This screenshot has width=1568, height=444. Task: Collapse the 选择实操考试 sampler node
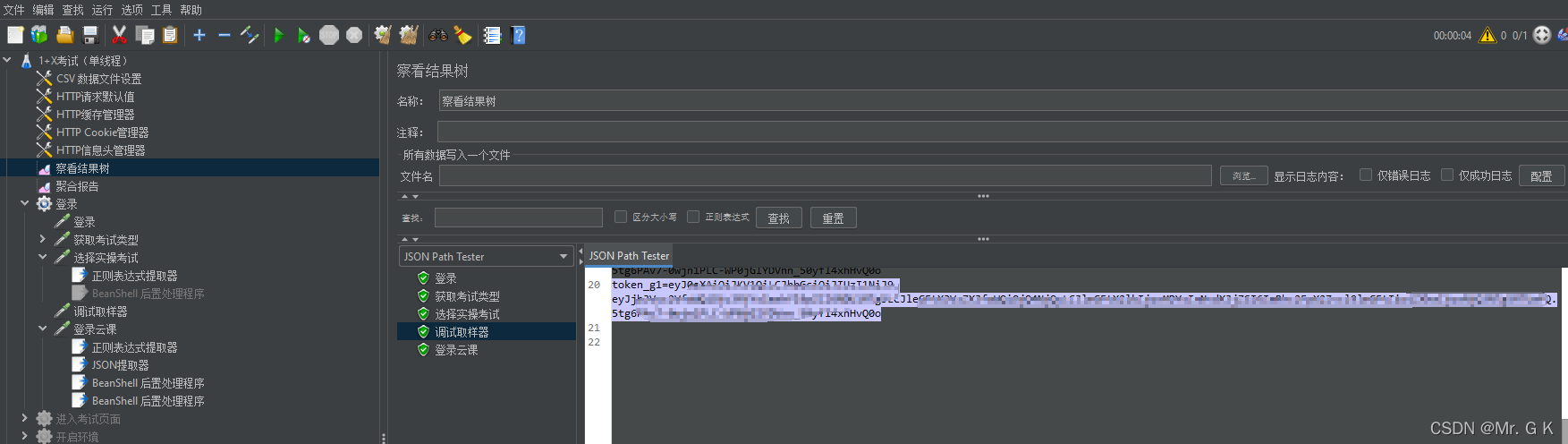pos(42,257)
